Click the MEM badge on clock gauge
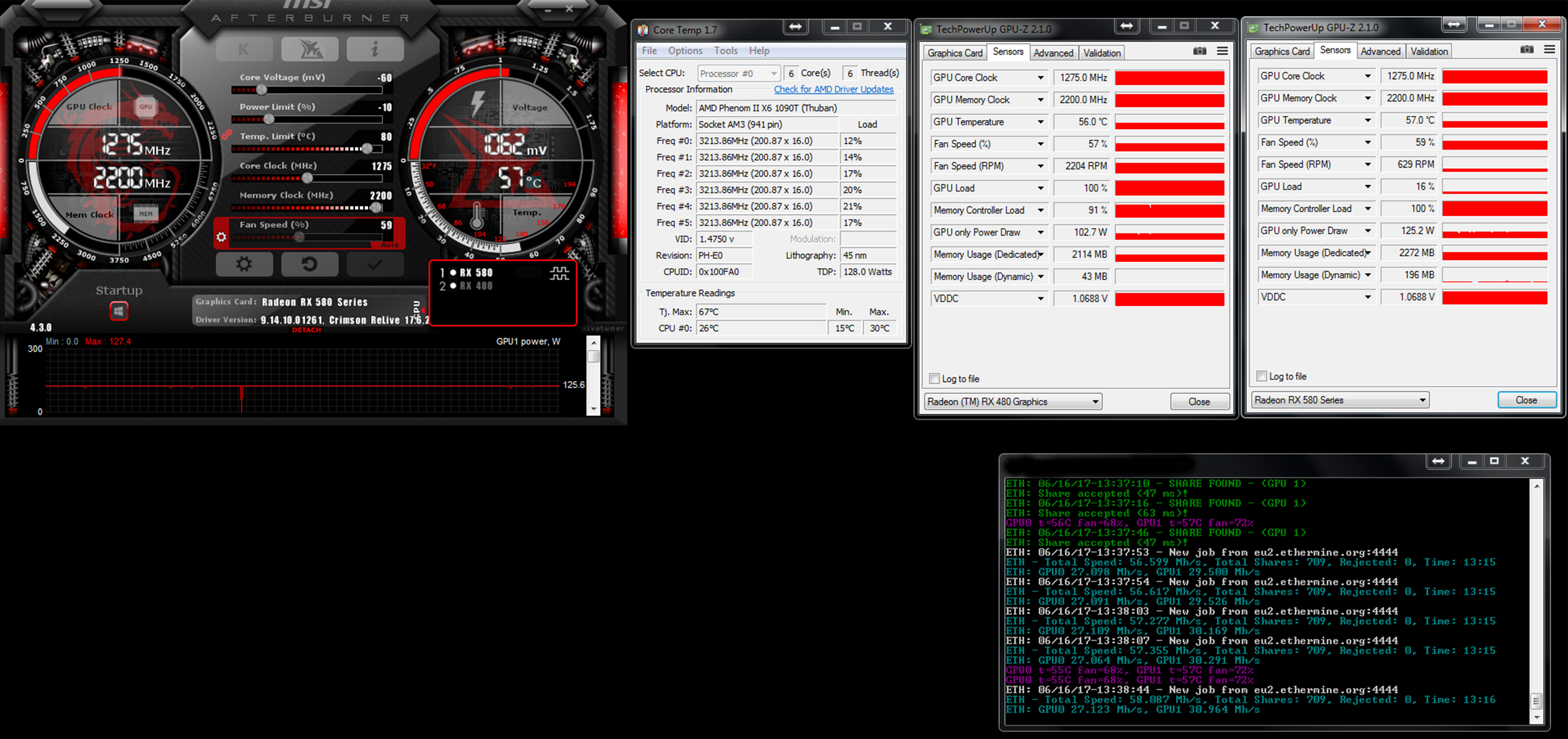Screen dimensions: 1568x739 146,214
